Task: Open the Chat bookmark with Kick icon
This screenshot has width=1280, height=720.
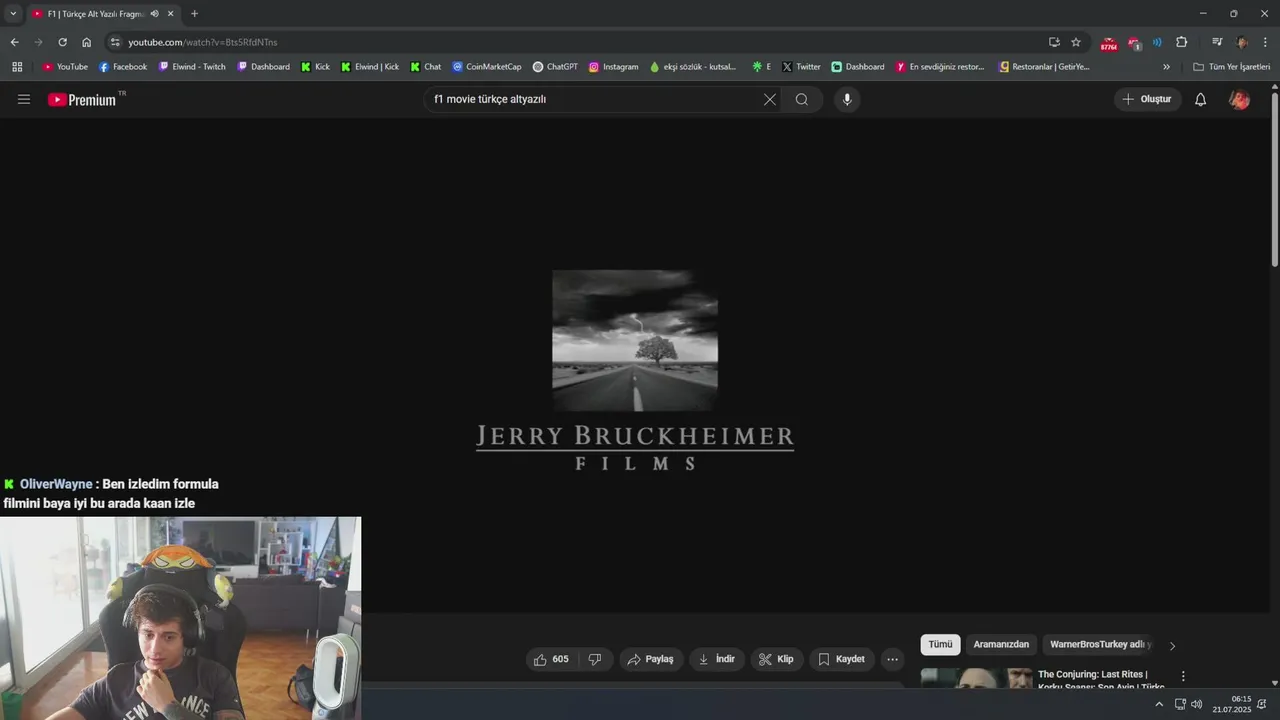Action: (425, 67)
